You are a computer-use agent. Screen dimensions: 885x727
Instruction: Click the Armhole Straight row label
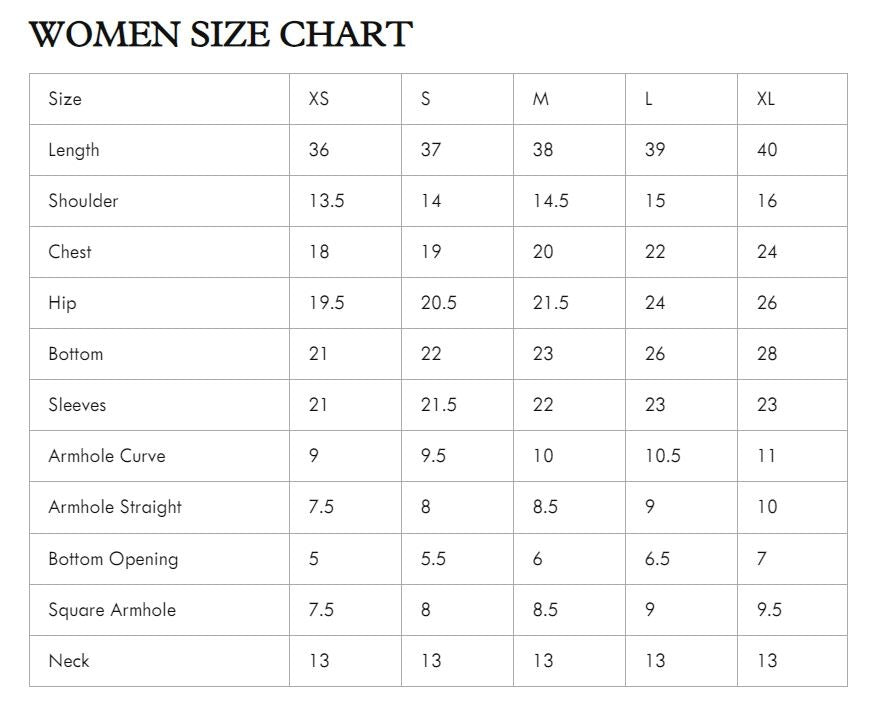115,507
